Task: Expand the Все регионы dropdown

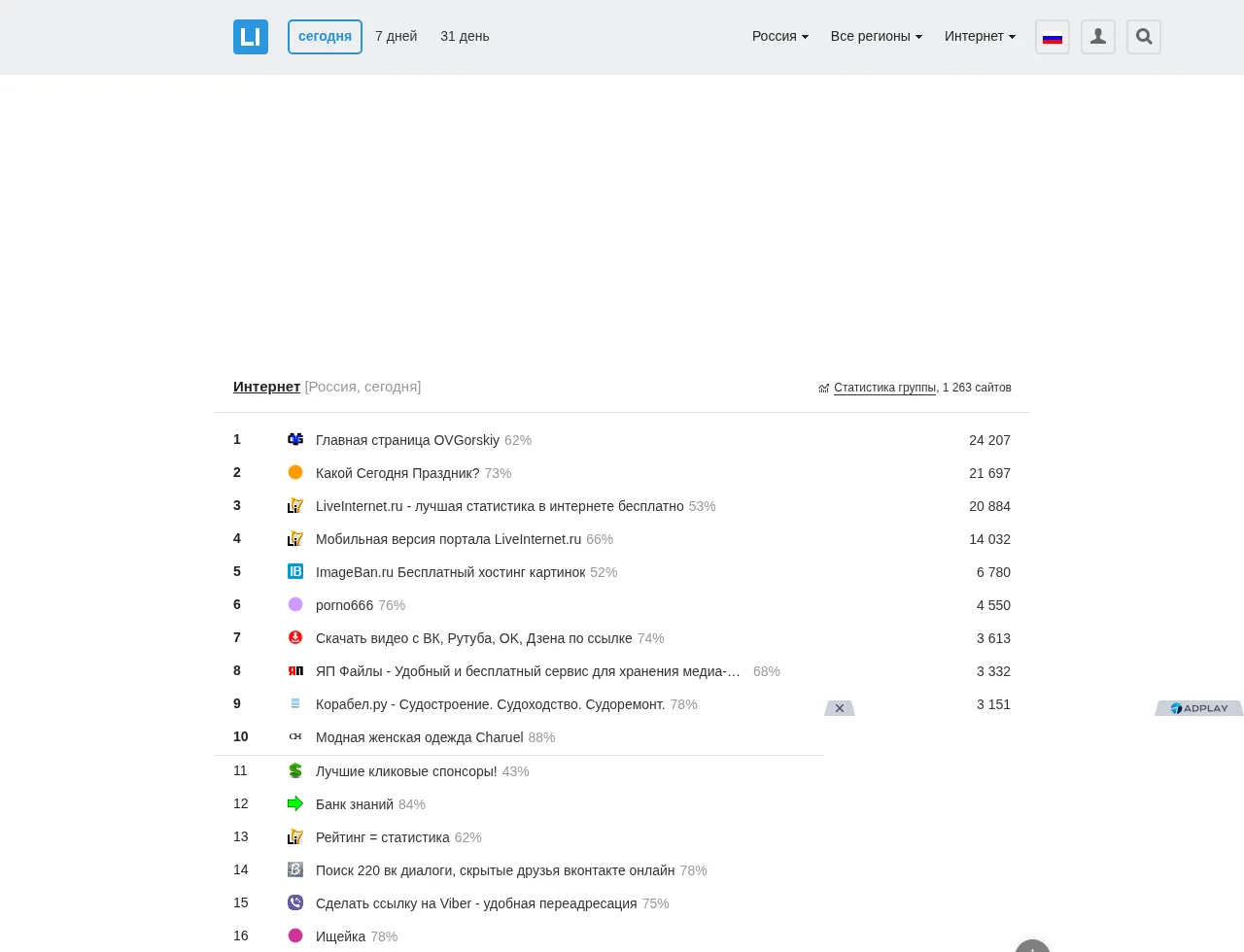Action: point(877,36)
